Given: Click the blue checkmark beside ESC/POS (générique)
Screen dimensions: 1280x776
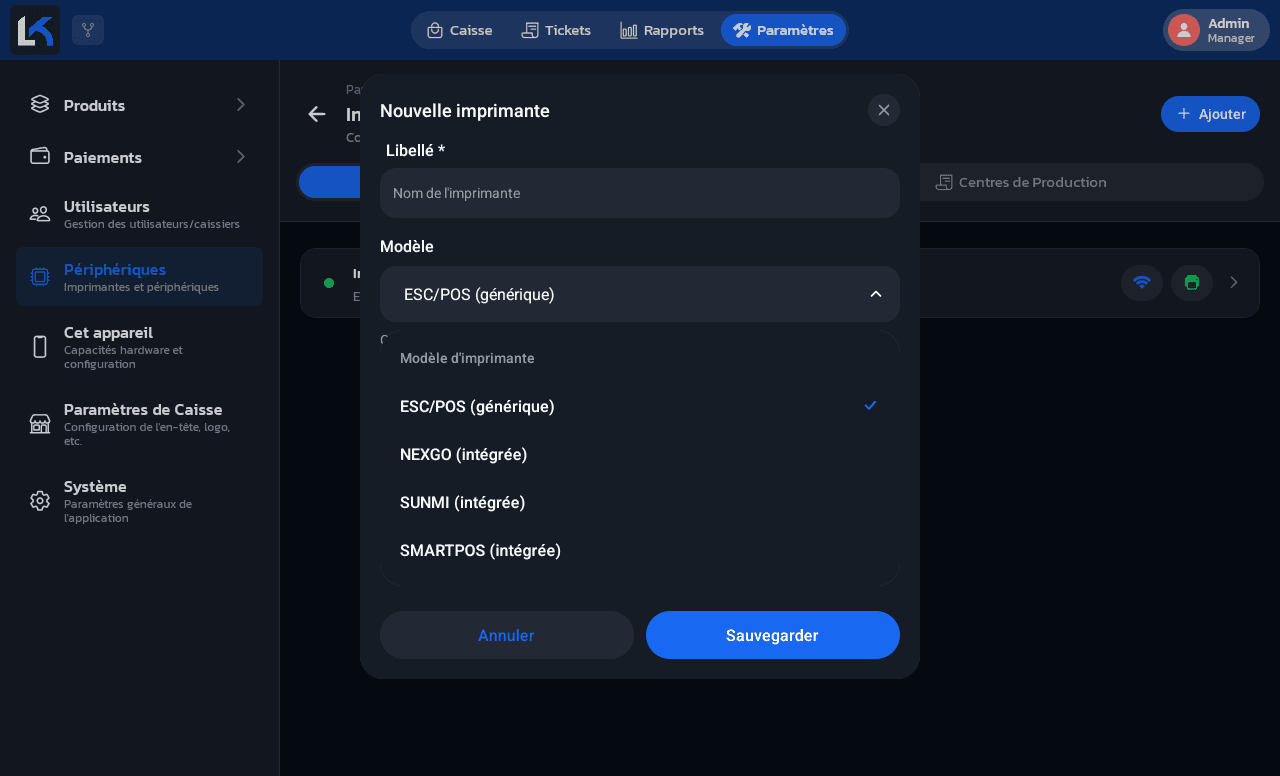Looking at the screenshot, I should click(870, 405).
